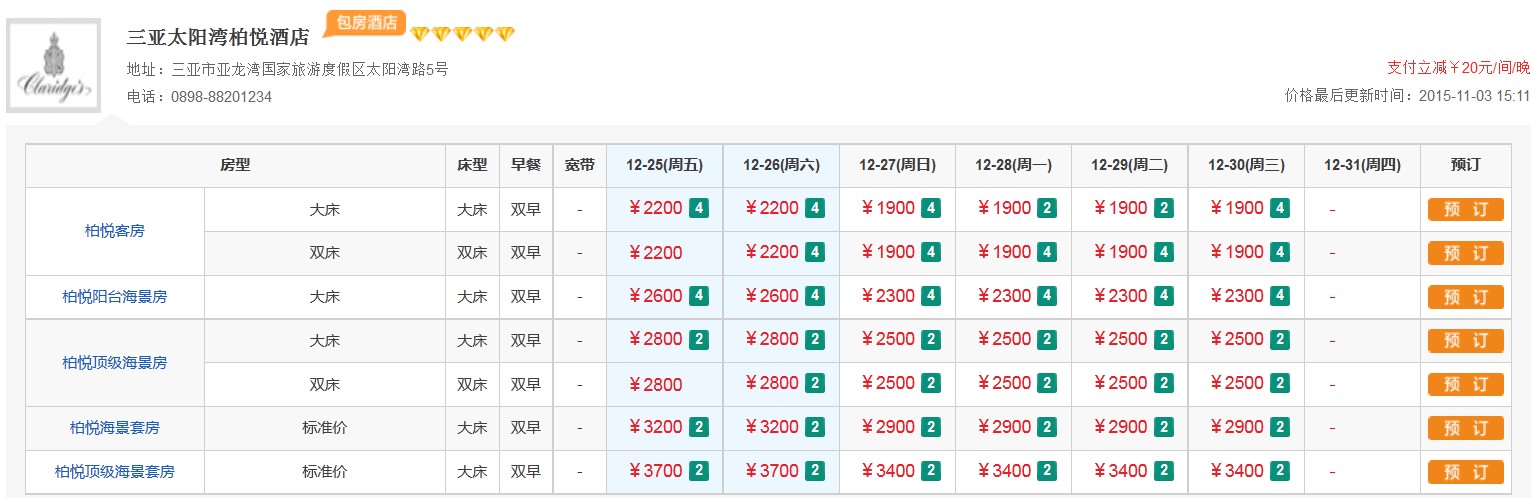
Task: Select the 12-25(周五) date column header
Action: 664,165
